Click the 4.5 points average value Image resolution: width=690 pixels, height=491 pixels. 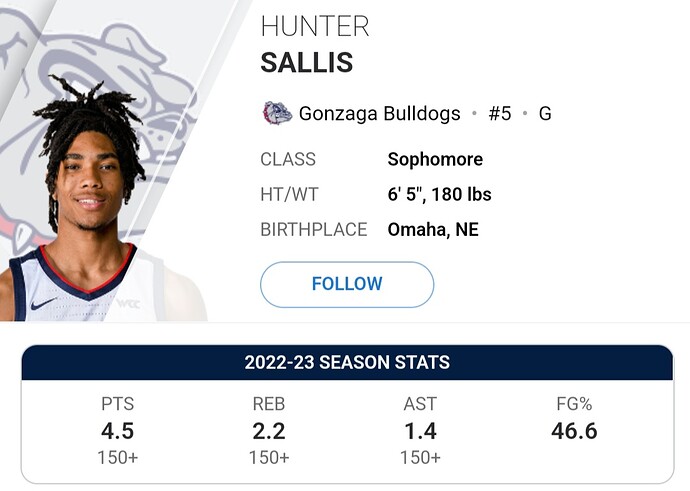(x=117, y=431)
